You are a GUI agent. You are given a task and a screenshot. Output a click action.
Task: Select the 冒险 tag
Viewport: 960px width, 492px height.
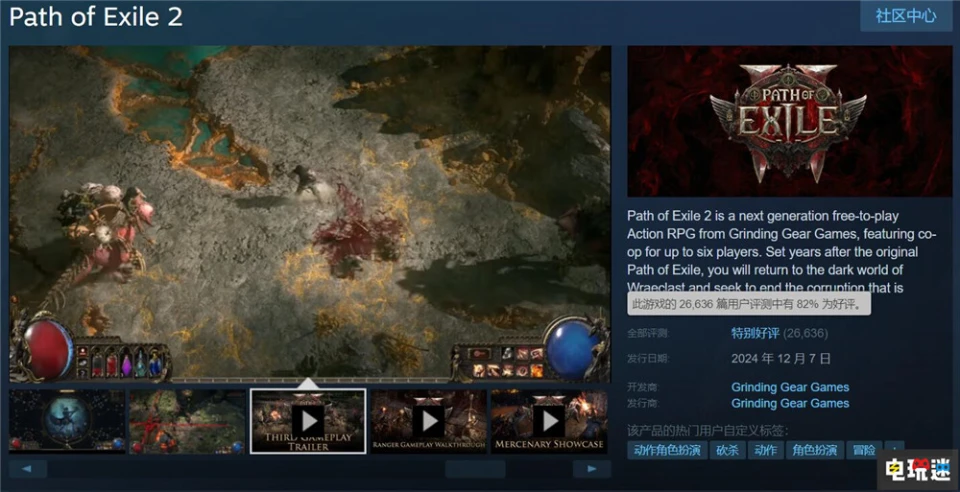tap(863, 451)
